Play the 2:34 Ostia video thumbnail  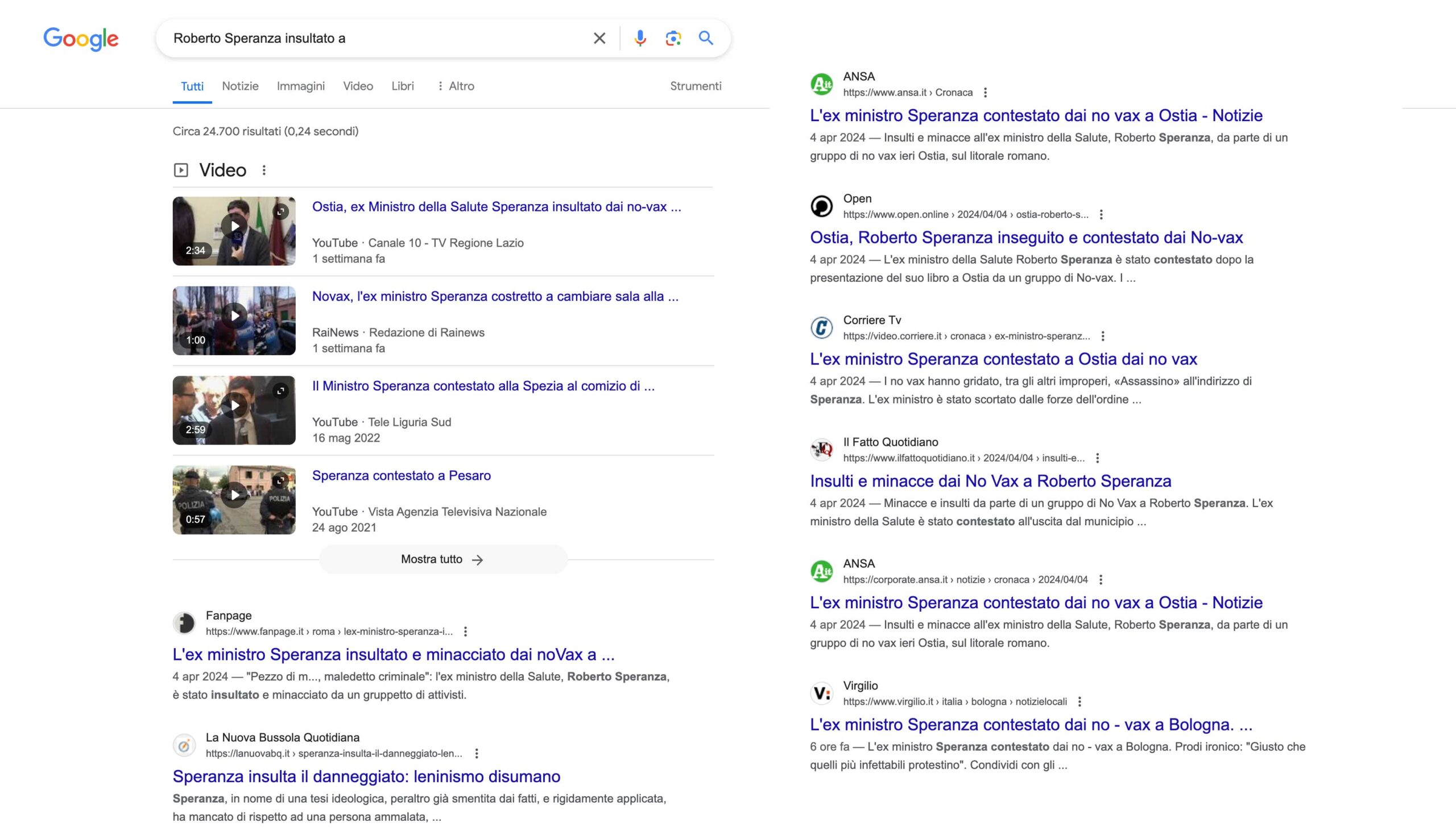[234, 231]
